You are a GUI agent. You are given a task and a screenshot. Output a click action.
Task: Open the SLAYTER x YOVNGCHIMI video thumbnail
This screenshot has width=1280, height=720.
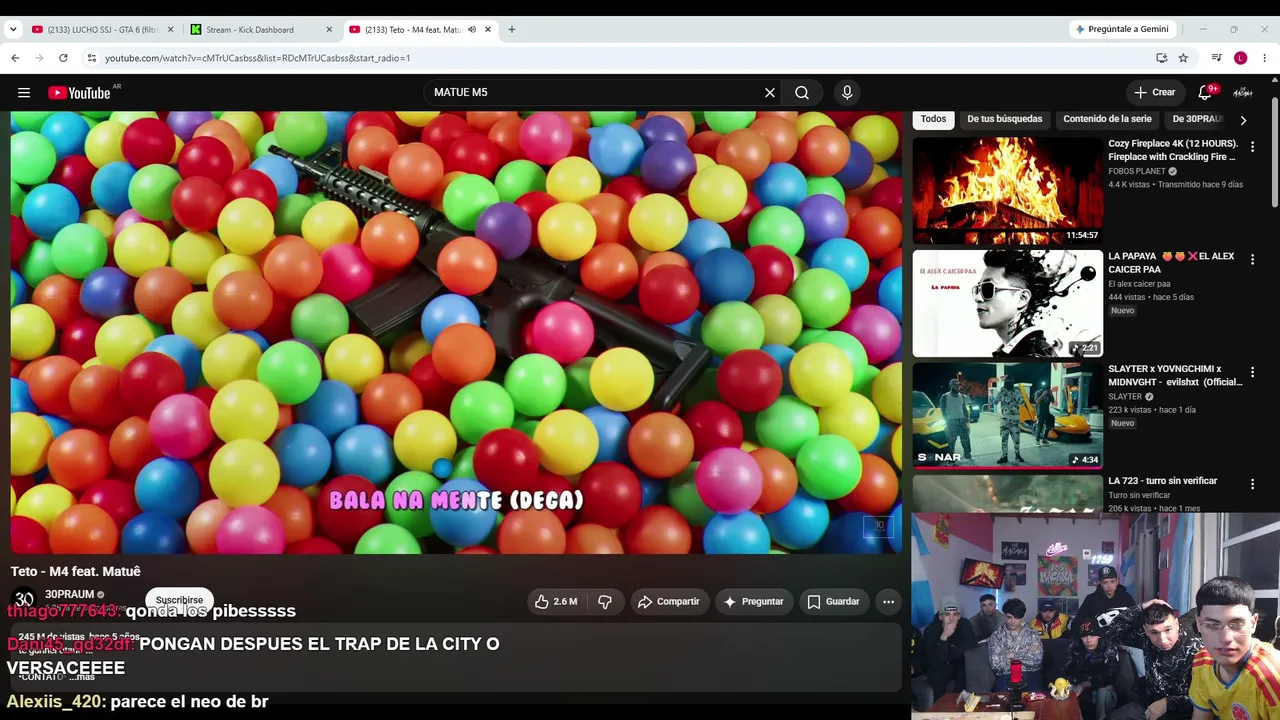point(1007,415)
